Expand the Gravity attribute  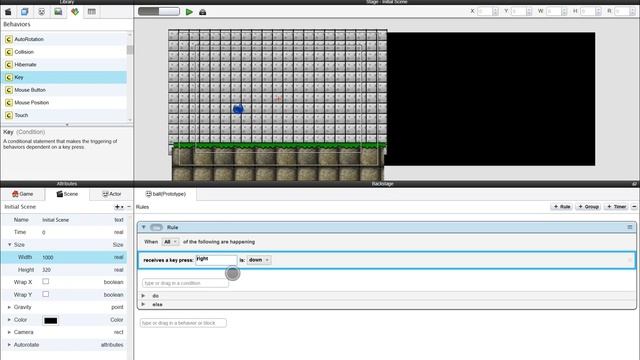pos(9,307)
